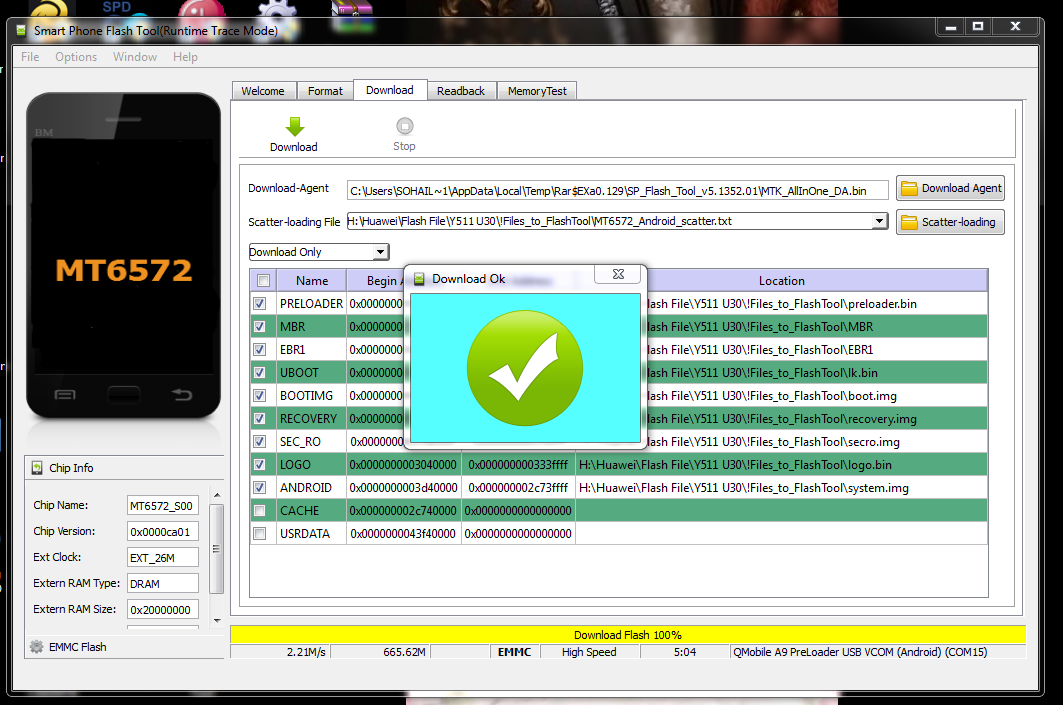Click the High Speed status entry
This screenshot has width=1063, height=705.
click(x=589, y=652)
